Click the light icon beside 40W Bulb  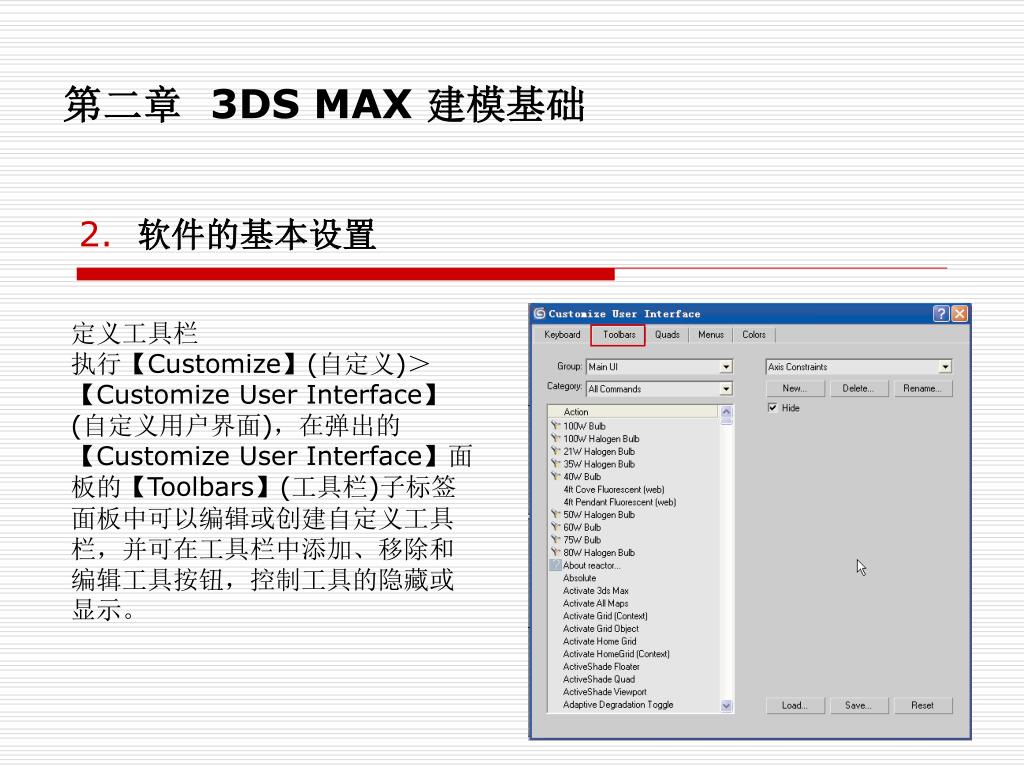pos(555,477)
